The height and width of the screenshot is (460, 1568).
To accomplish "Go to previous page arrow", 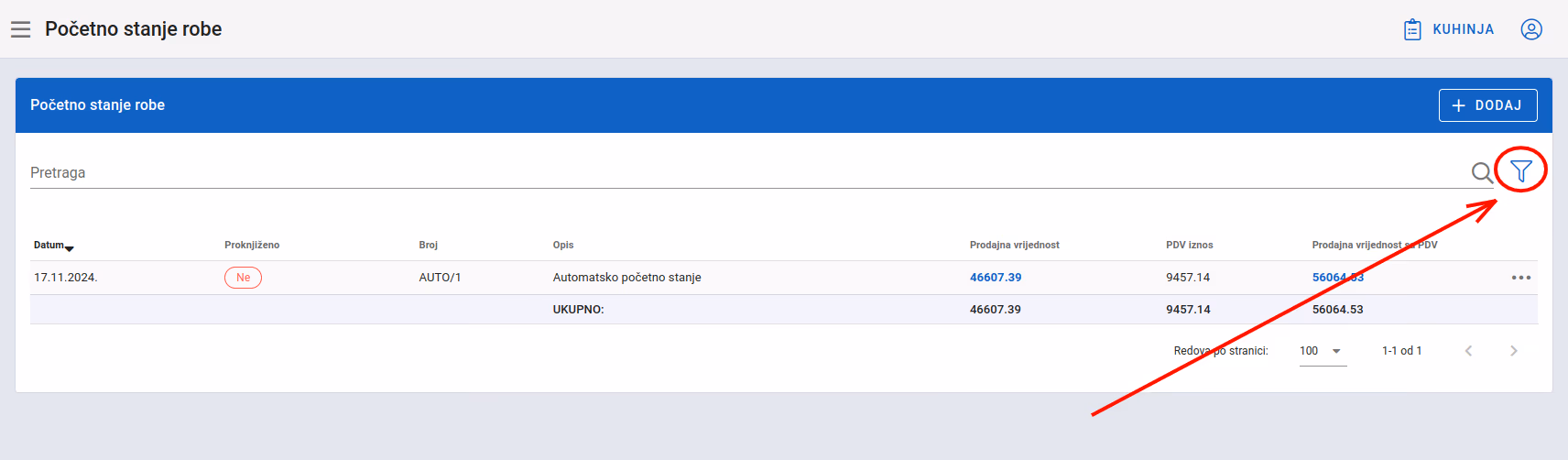I will tap(1468, 351).
